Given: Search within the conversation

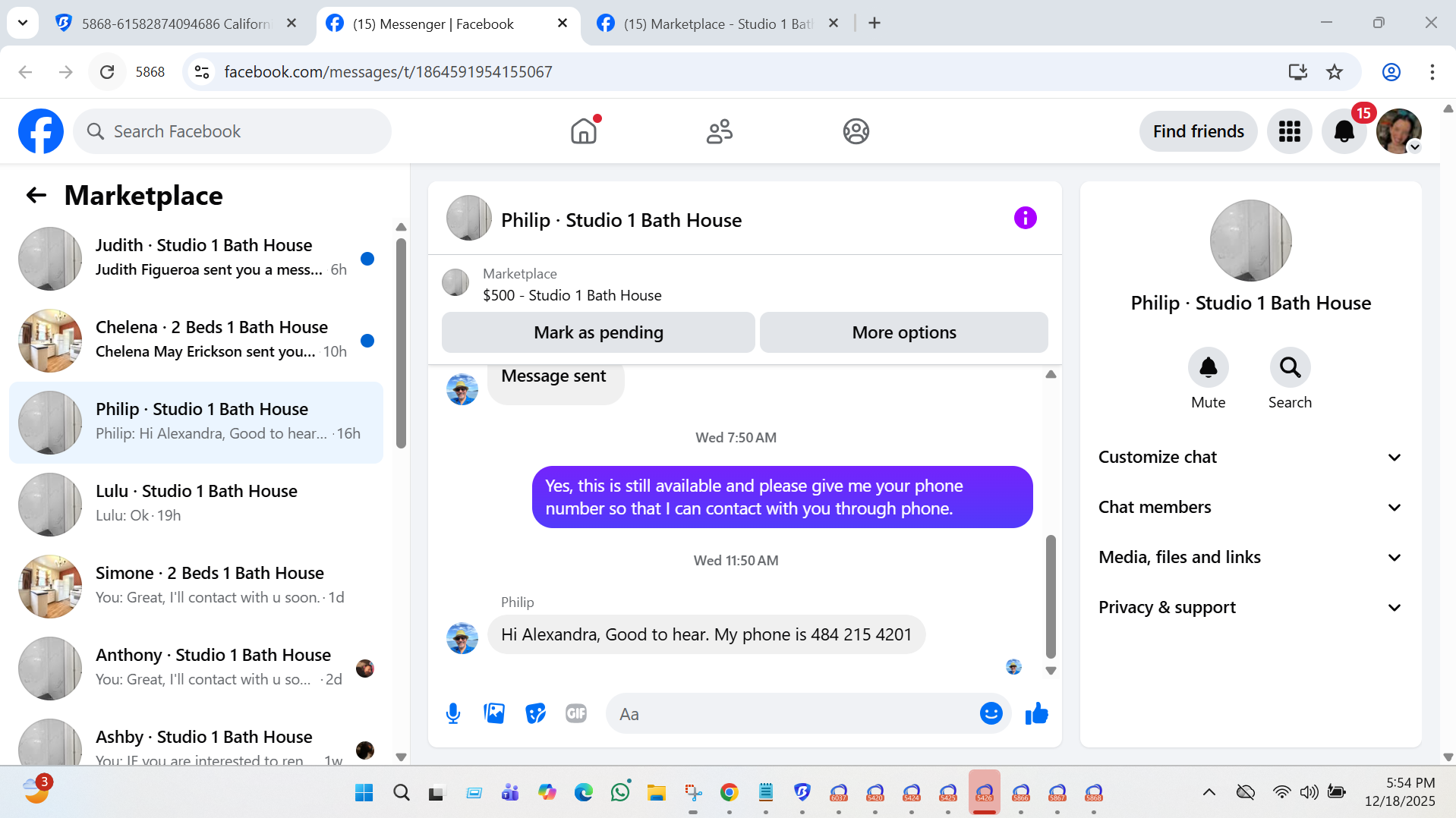Looking at the screenshot, I should [x=1290, y=367].
